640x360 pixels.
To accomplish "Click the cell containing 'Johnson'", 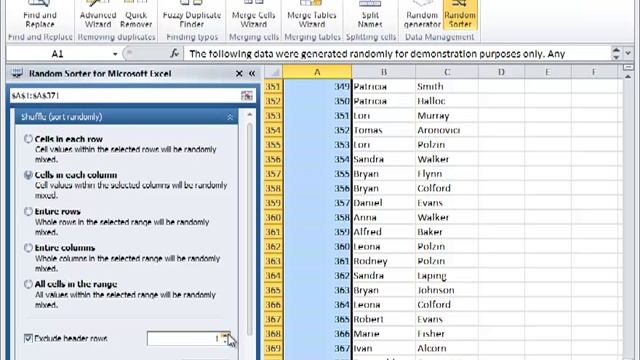I will pyautogui.click(x=447, y=290).
